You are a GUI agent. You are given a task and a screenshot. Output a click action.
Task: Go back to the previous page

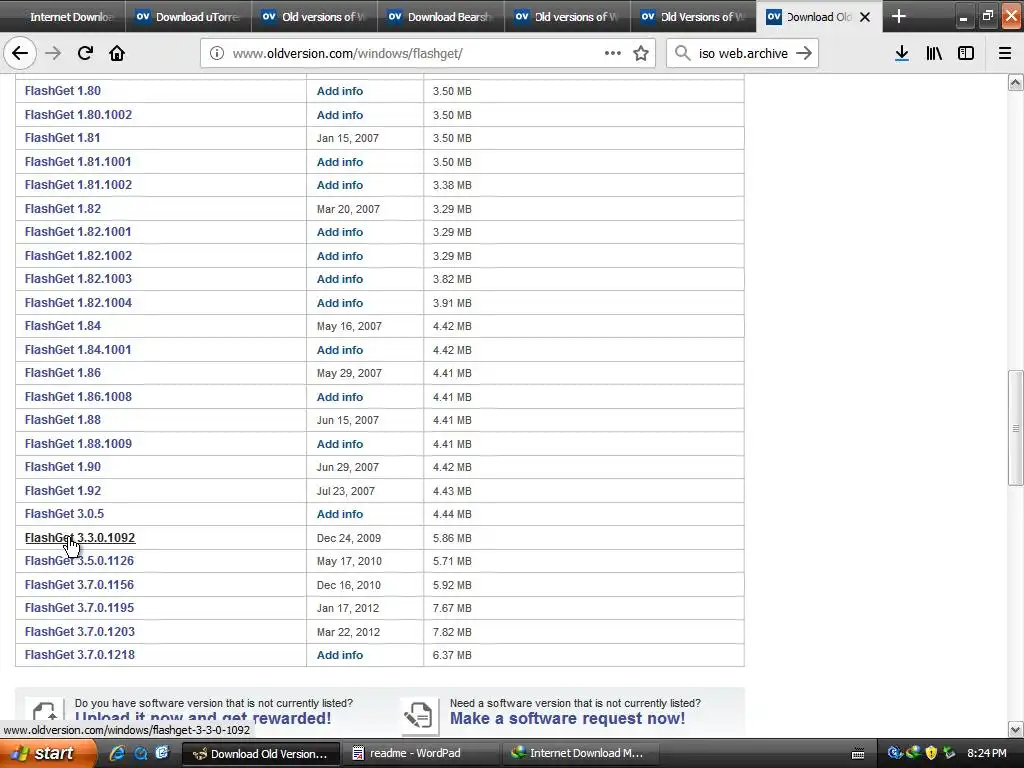(x=20, y=54)
